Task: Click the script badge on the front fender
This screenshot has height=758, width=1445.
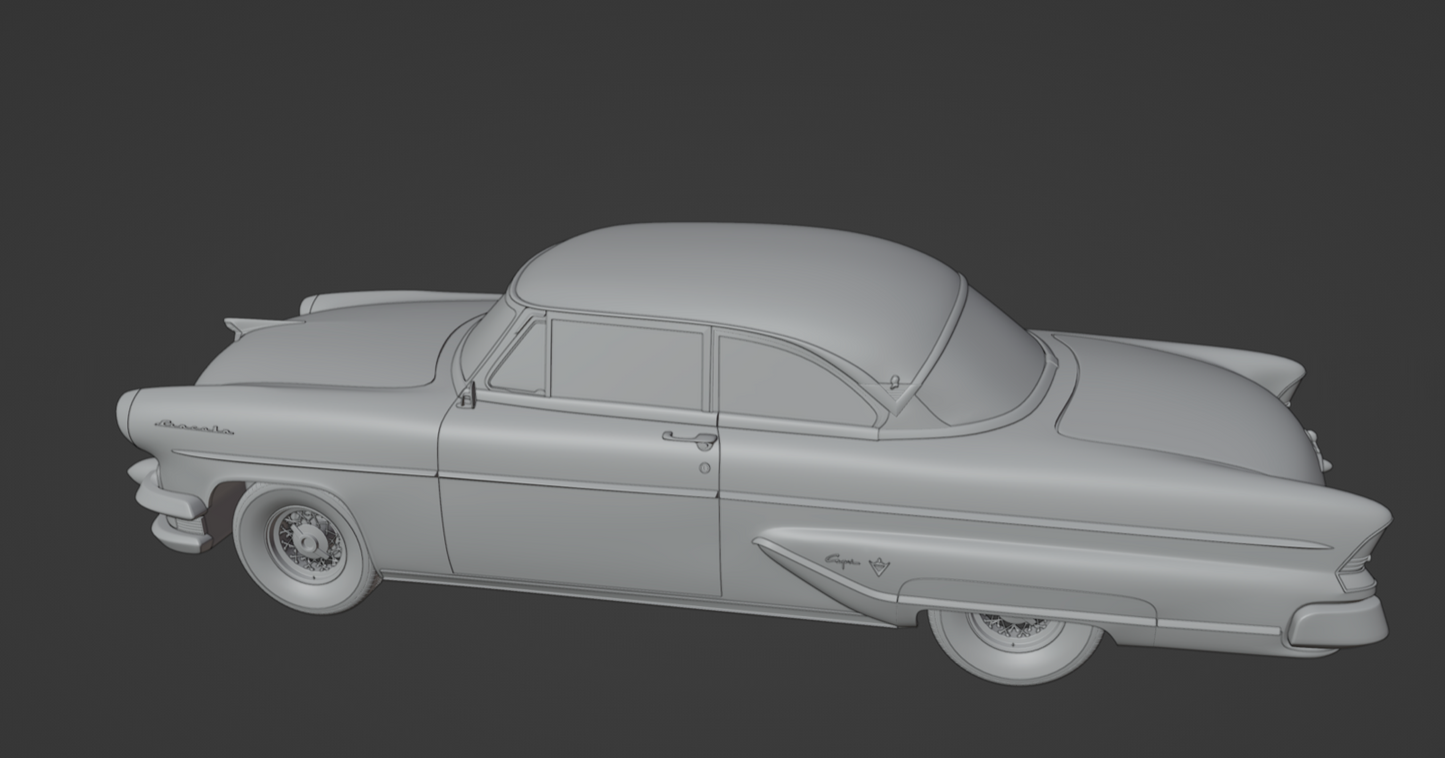Action: pyautogui.click(x=195, y=428)
